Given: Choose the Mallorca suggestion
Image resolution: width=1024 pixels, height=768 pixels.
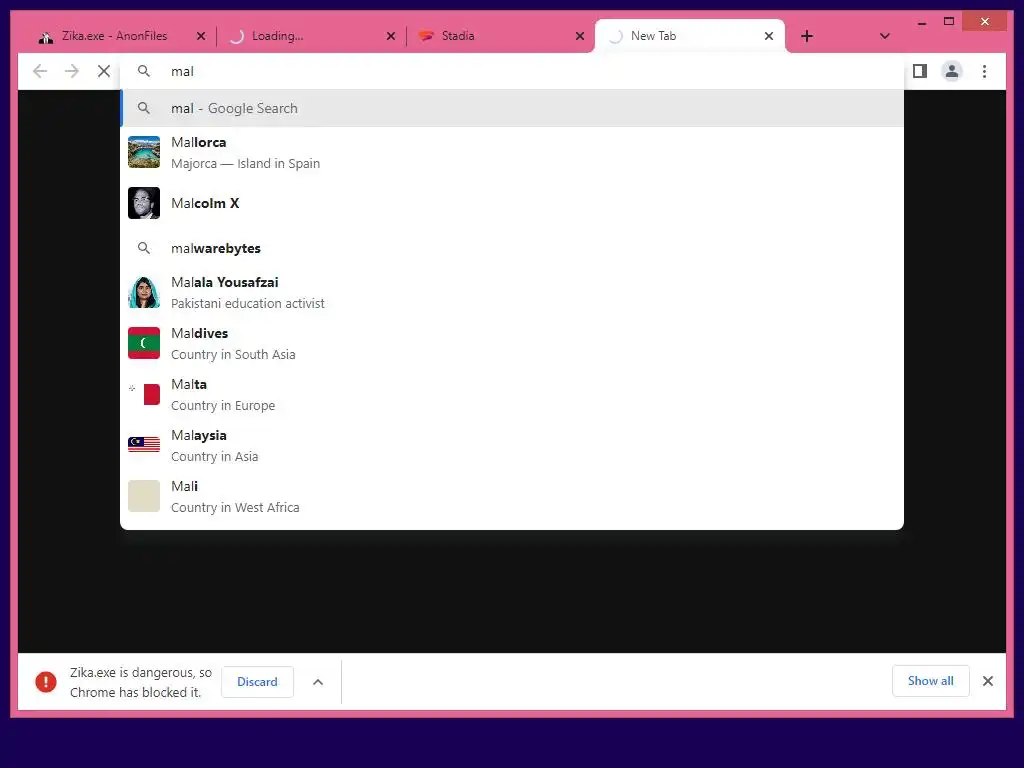Looking at the screenshot, I should point(513,152).
